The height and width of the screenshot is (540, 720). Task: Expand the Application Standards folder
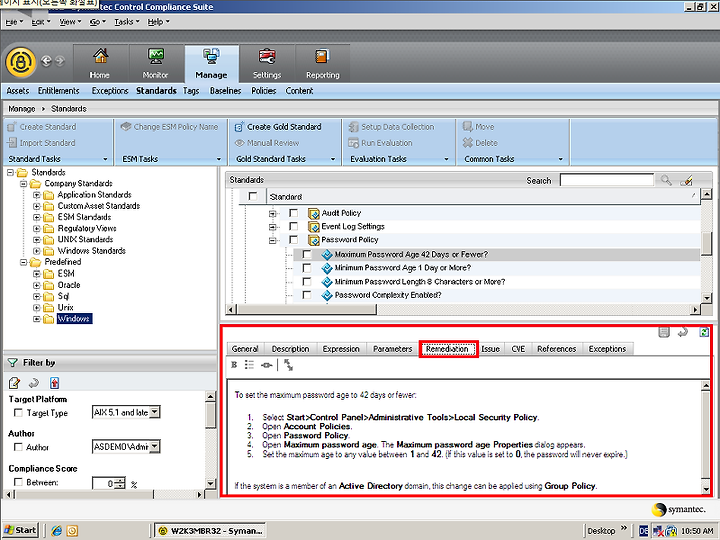37,195
